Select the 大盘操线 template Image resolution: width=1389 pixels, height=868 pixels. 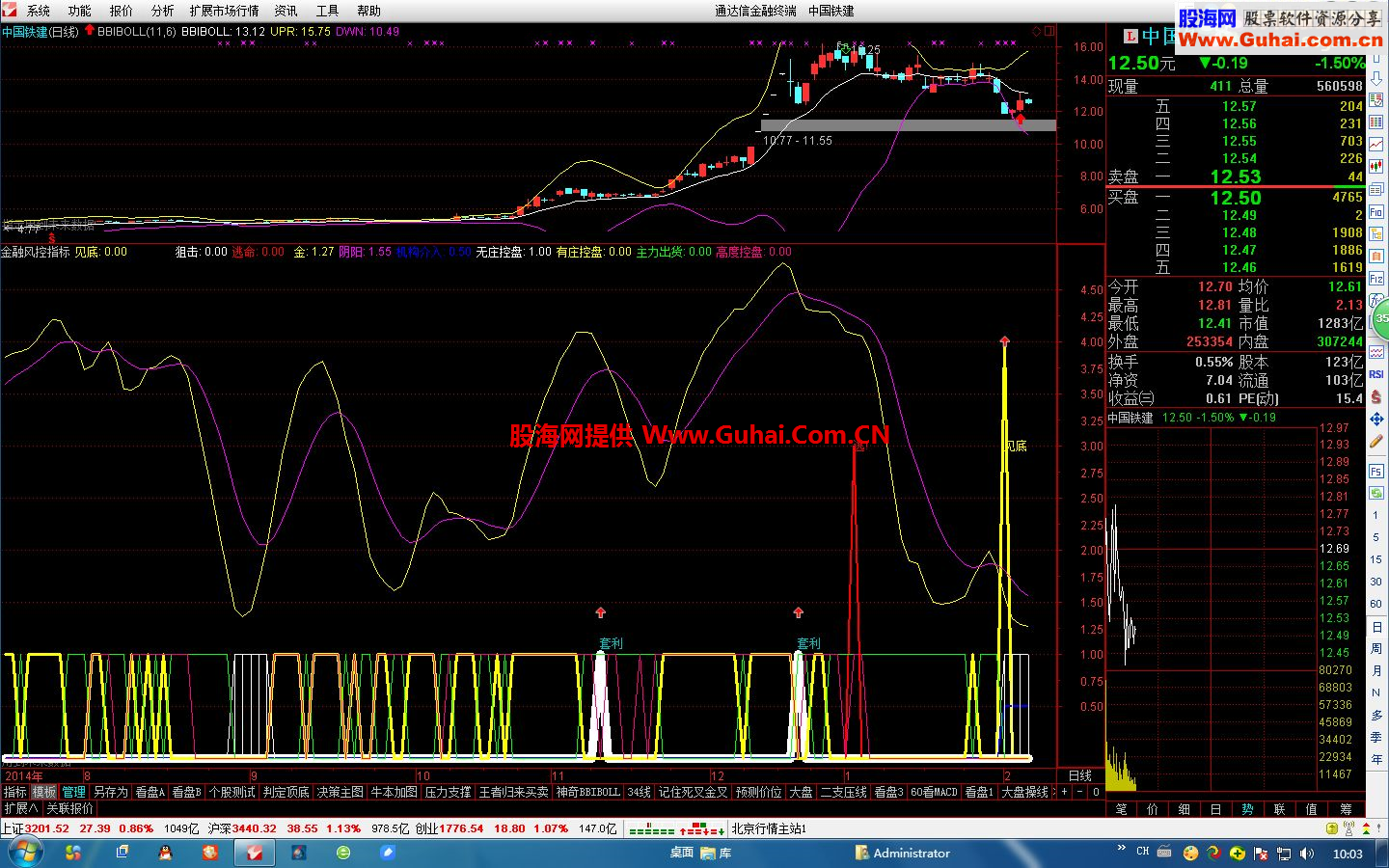[x=1024, y=792]
